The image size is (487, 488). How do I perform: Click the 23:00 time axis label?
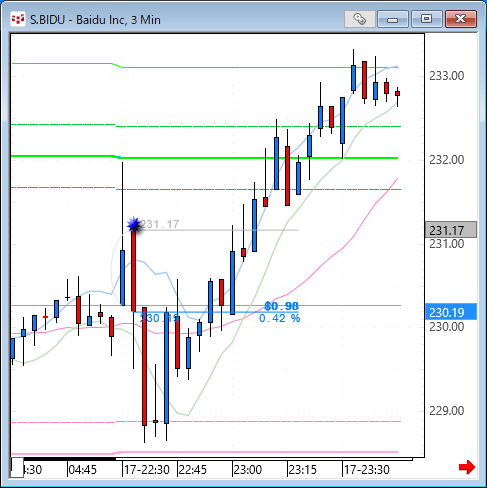pyautogui.click(x=247, y=470)
